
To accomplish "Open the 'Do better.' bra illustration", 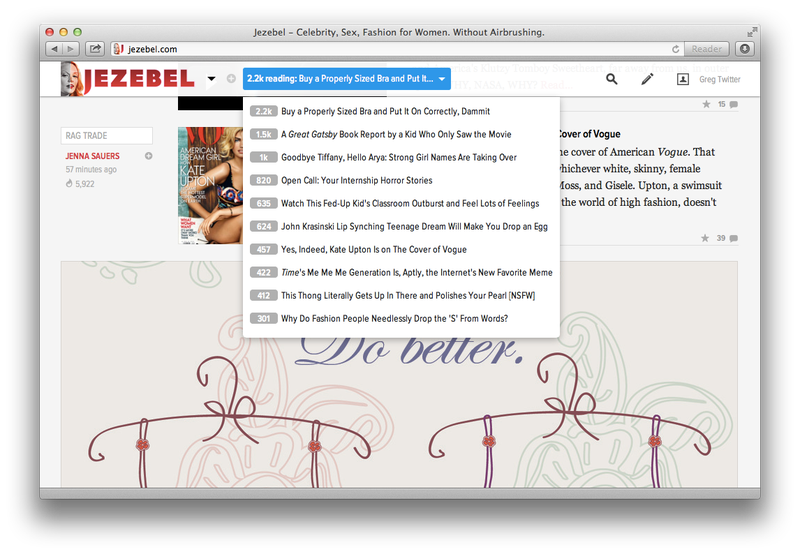I will coord(399,374).
